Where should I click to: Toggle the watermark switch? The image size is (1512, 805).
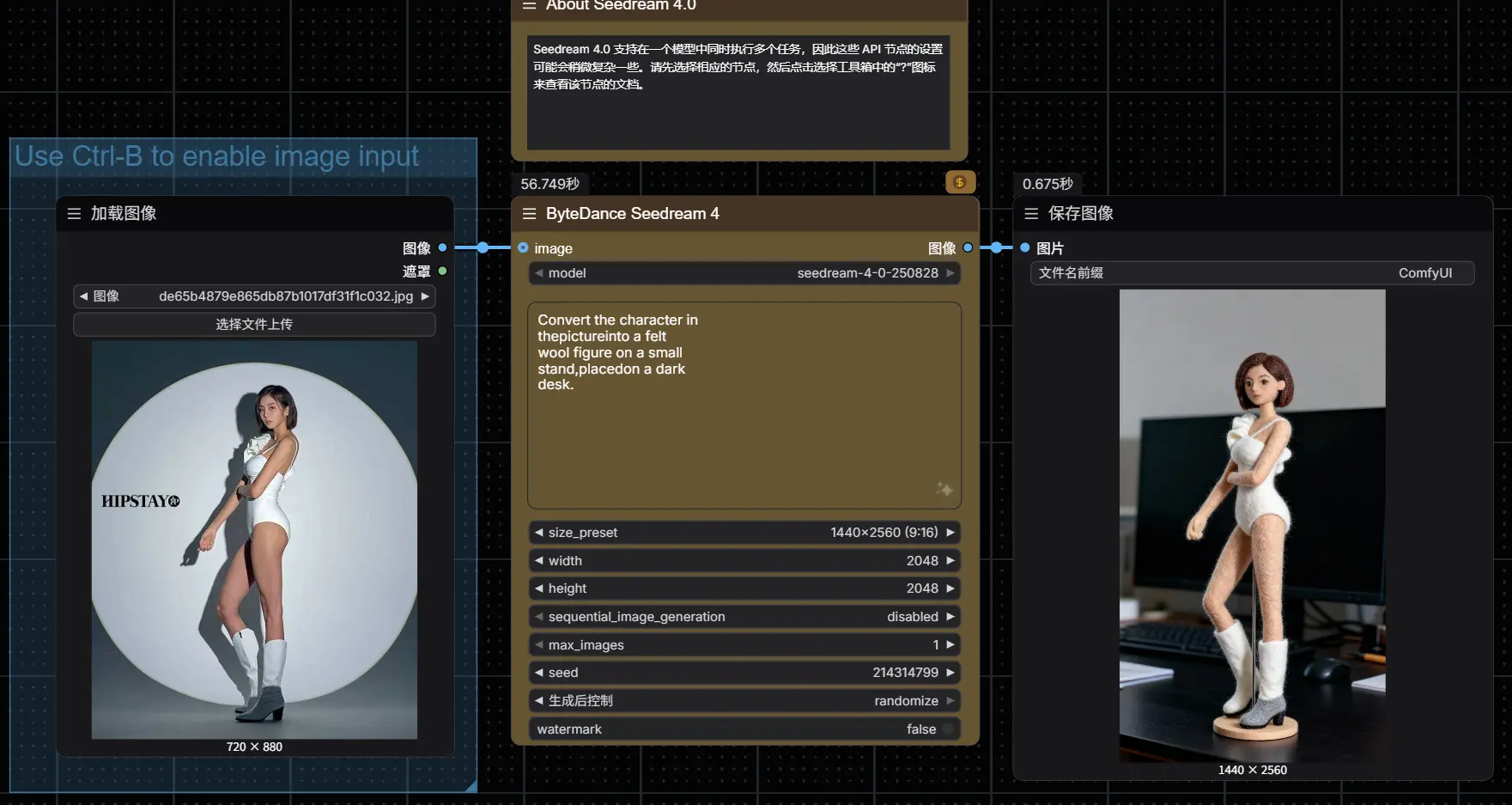pyautogui.click(x=947, y=729)
